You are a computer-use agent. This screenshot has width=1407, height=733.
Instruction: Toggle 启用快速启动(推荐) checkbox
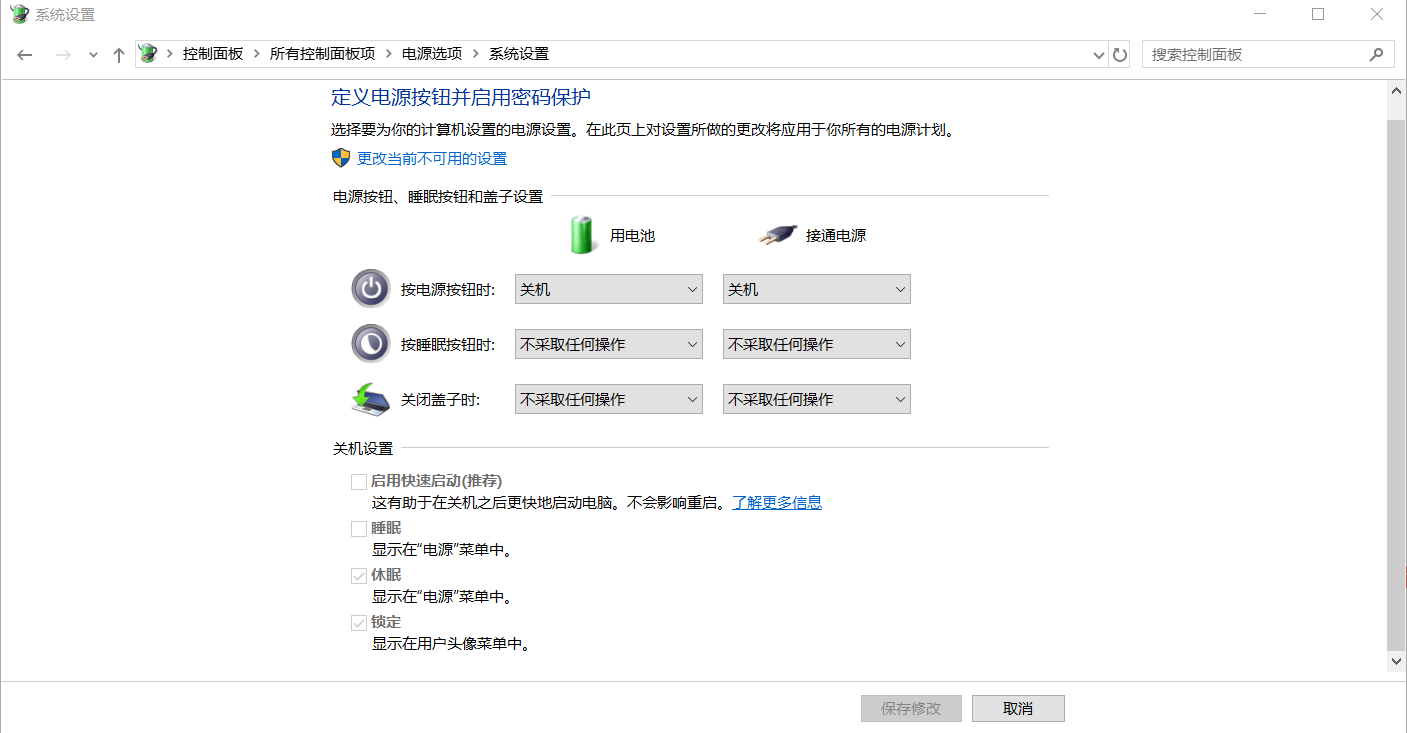[x=359, y=481]
